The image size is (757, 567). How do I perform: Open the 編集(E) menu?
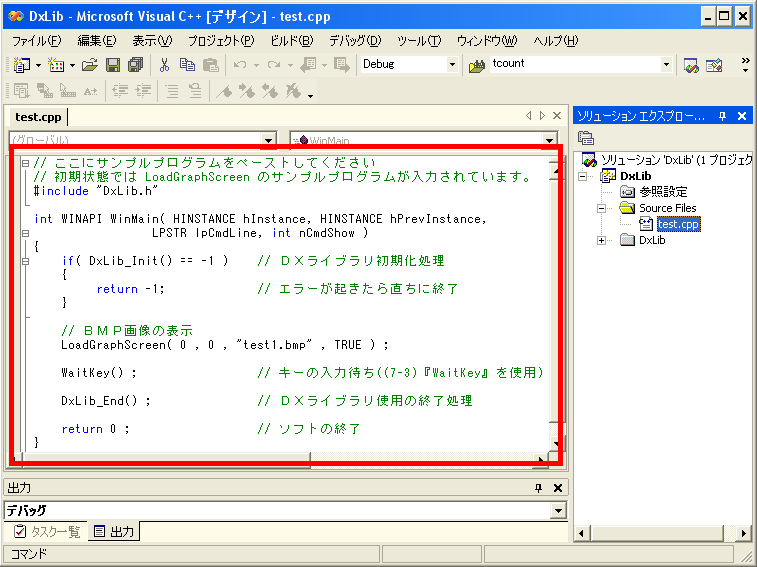click(97, 41)
